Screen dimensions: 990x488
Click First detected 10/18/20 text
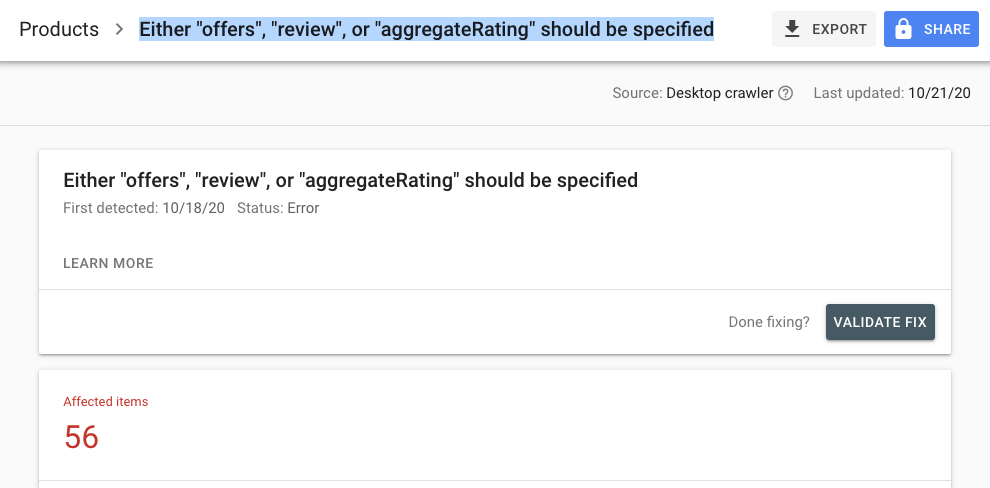click(x=144, y=208)
